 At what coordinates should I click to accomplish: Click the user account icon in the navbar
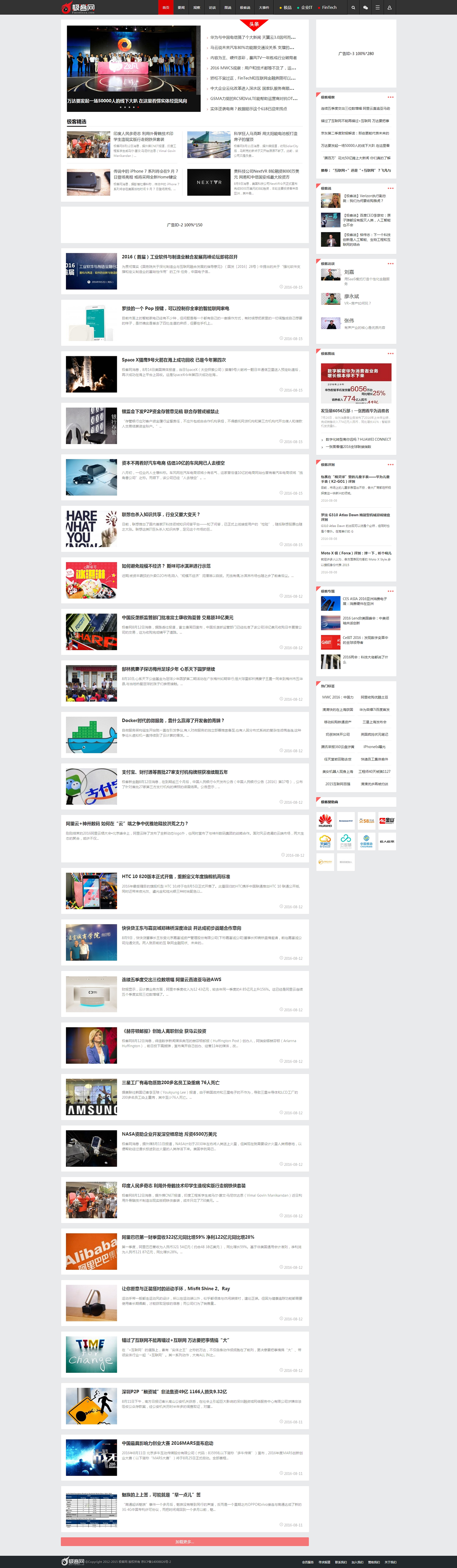pos(389,8)
